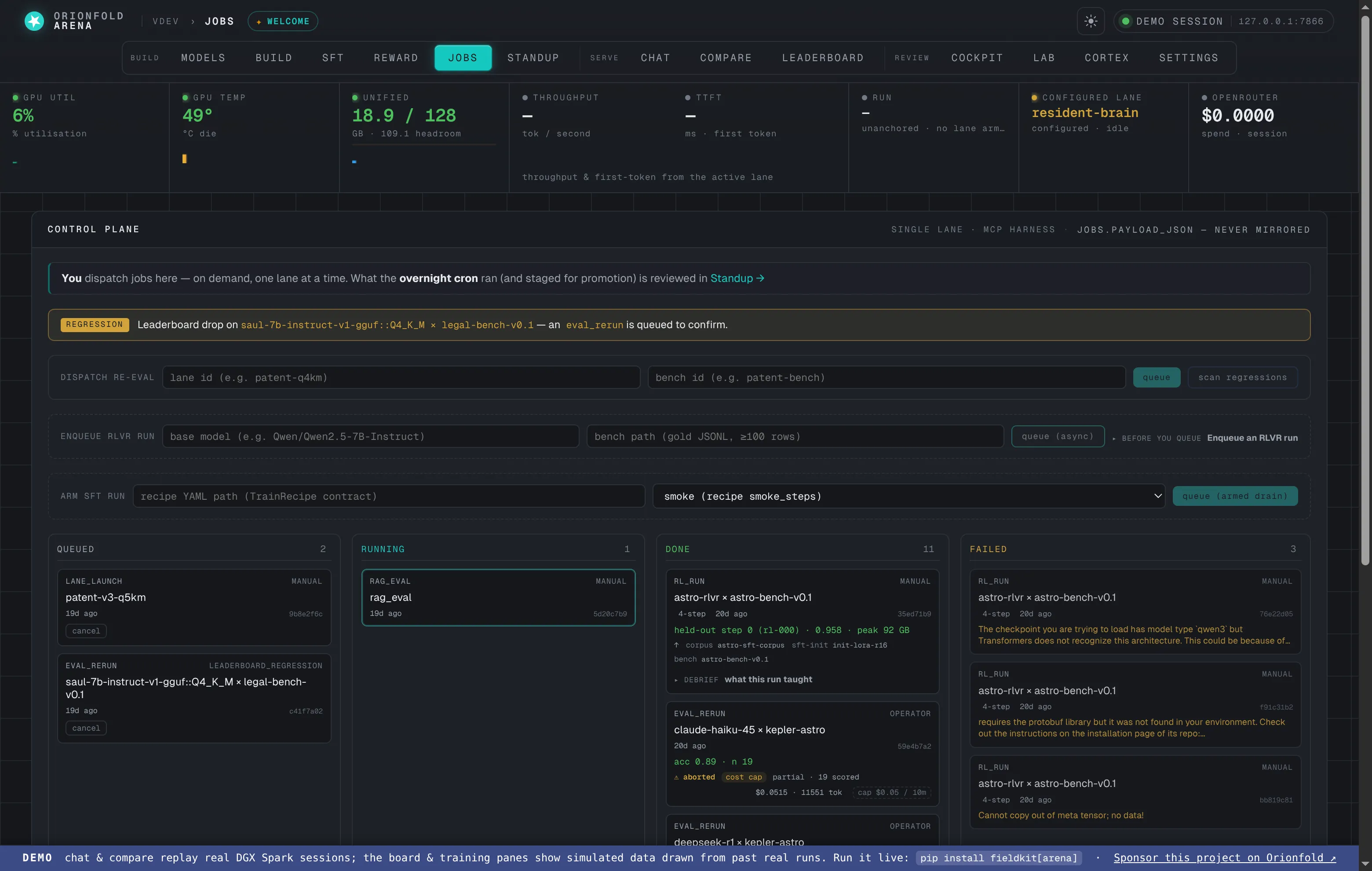Select the Jobs tab
Screen dimensions: 1372x871
463,58
